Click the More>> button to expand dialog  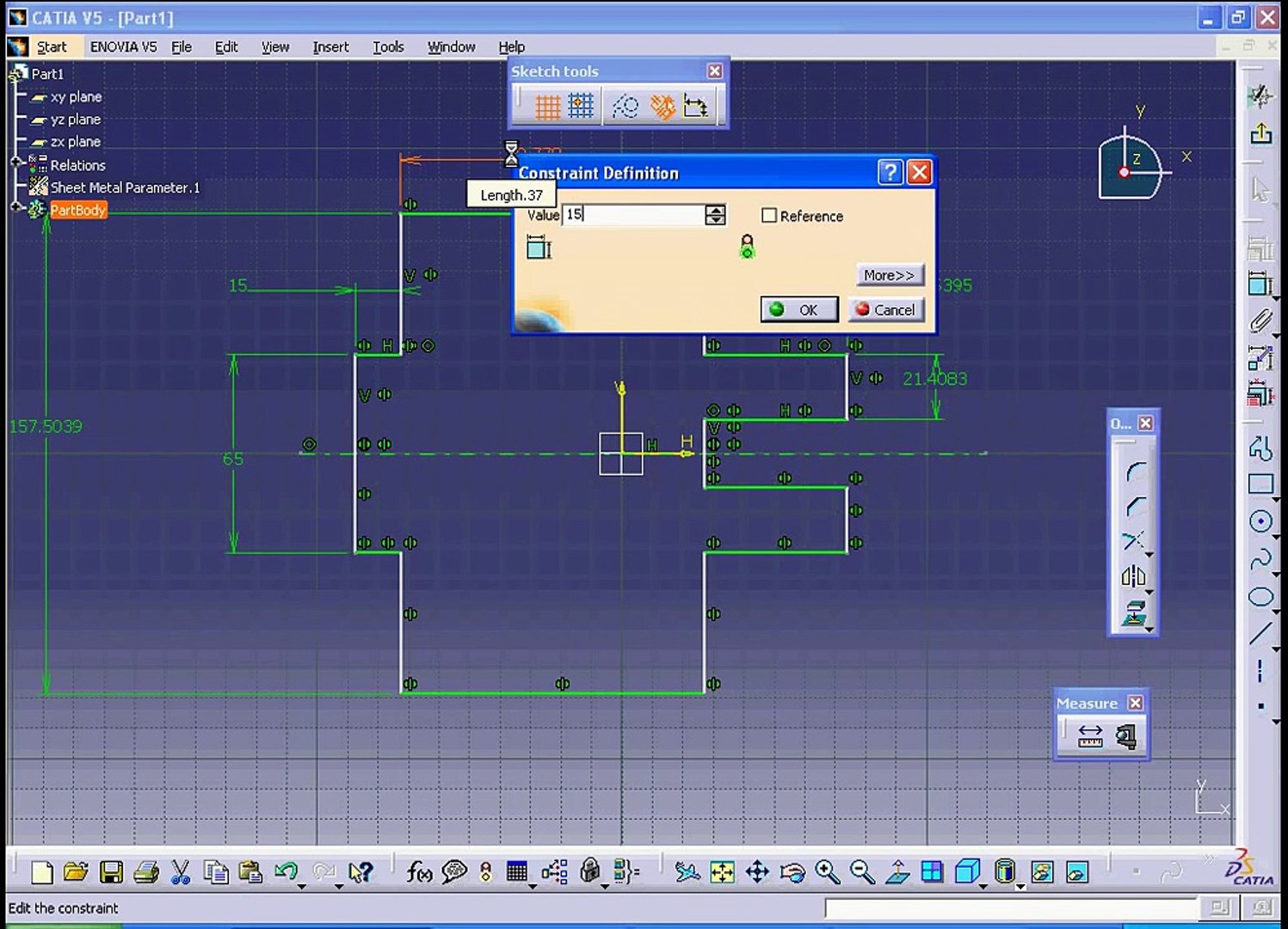[890, 275]
